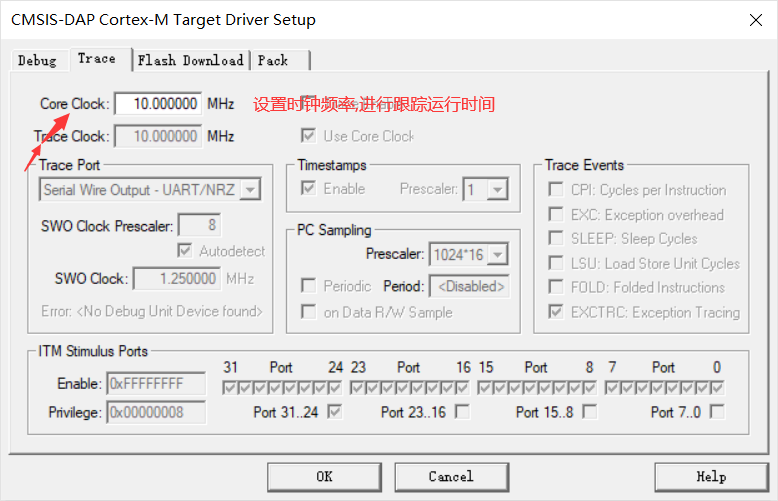Toggle ITM stimulus port 24 checkbox
This screenshot has width=778, height=501.
pyautogui.click(x=335, y=388)
